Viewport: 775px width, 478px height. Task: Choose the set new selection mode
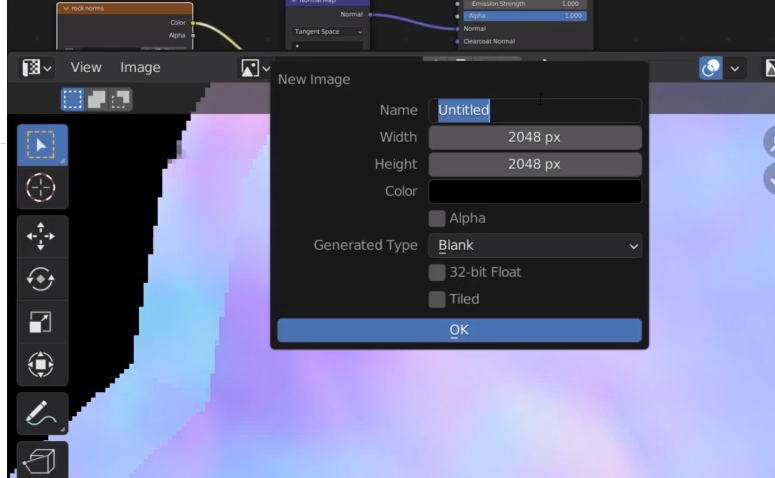[73, 99]
